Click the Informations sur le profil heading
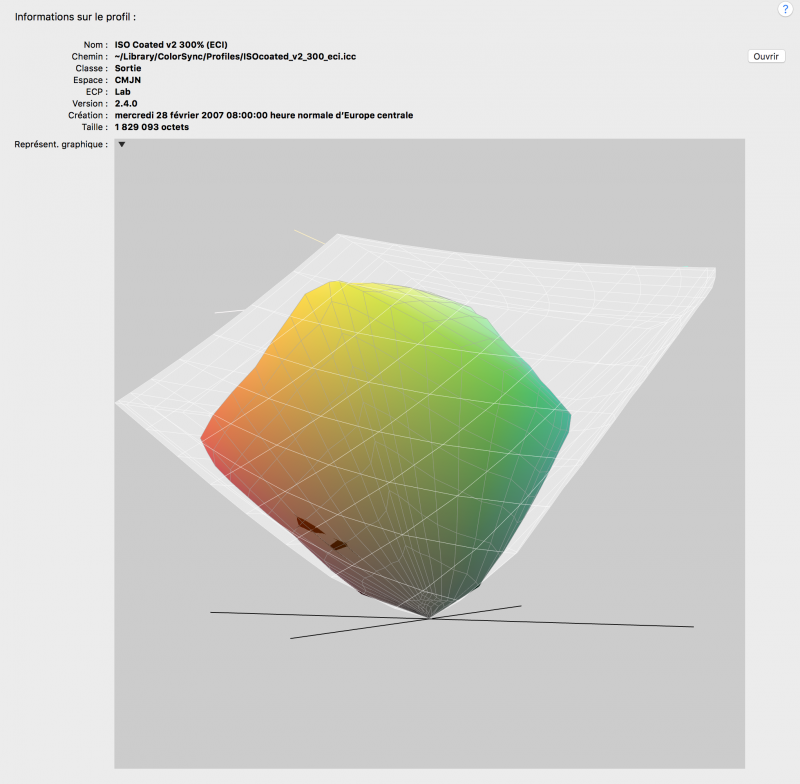The height and width of the screenshot is (784, 800). click(75, 17)
